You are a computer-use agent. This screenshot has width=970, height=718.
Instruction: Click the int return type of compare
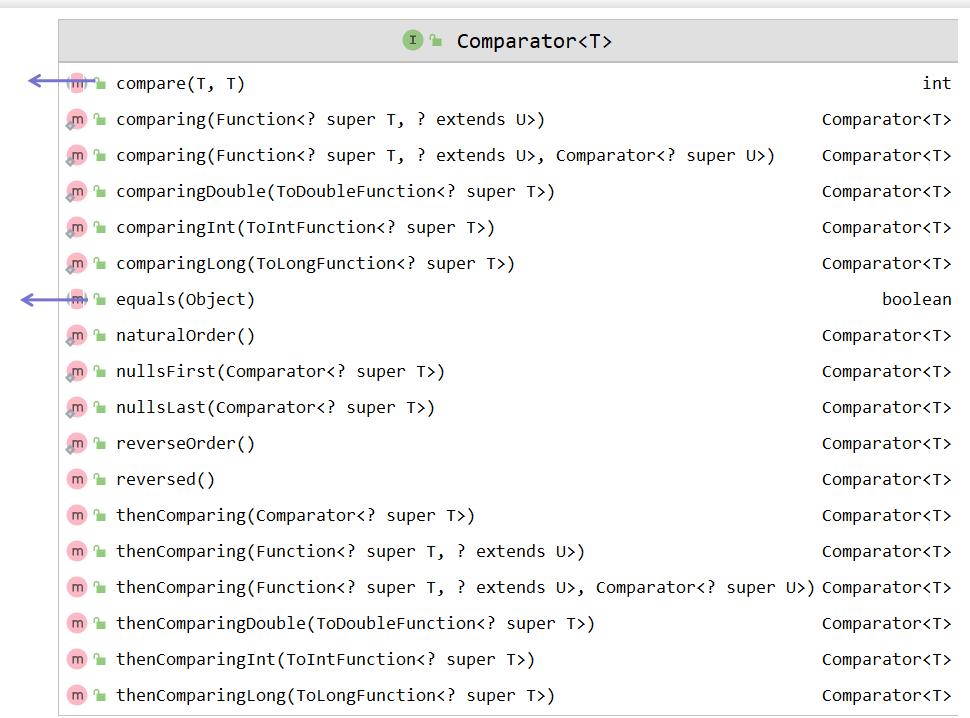coord(937,83)
